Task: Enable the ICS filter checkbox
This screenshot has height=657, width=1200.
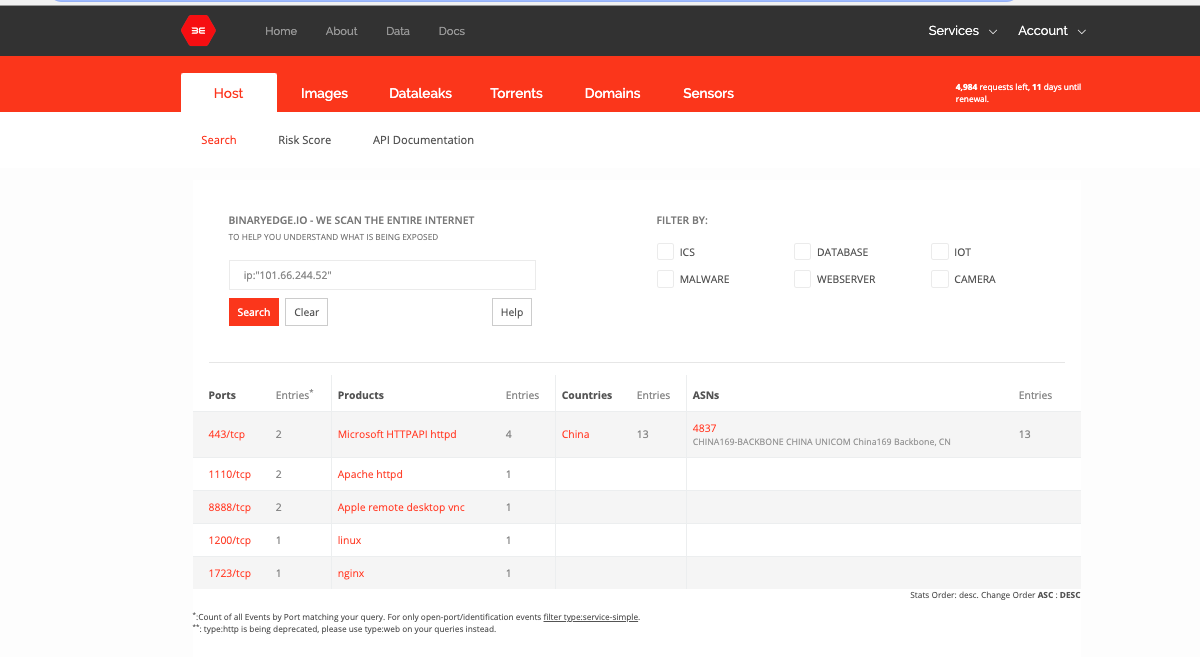Action: point(665,252)
